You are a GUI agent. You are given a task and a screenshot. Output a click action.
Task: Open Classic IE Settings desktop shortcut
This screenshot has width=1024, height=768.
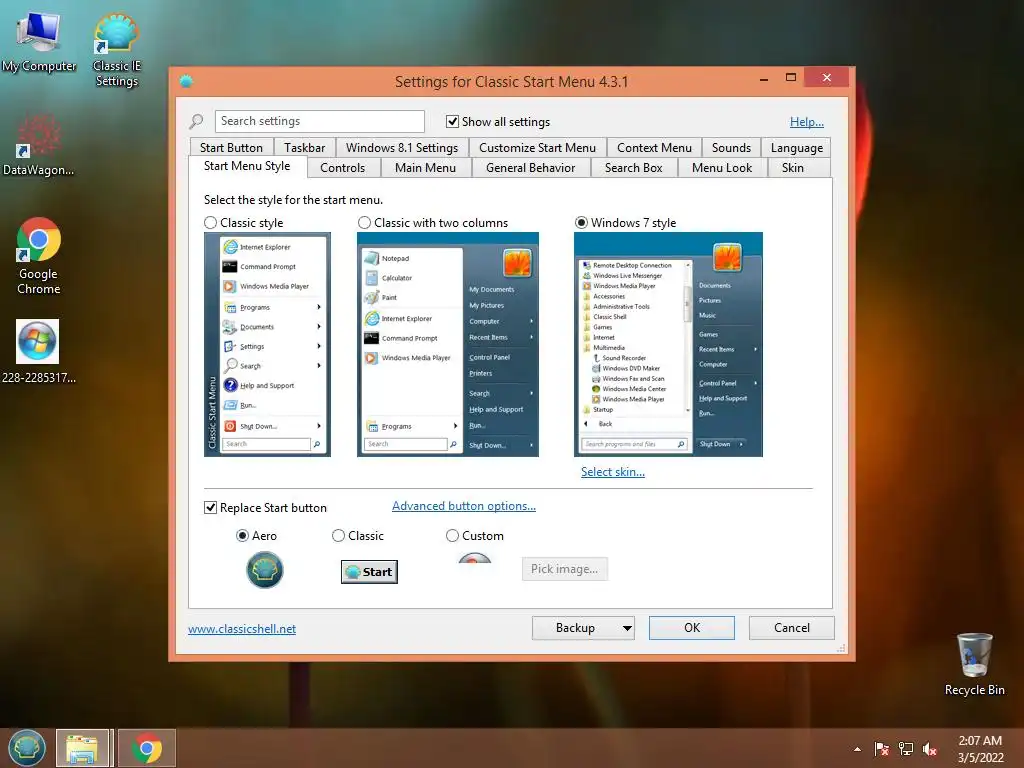(116, 50)
